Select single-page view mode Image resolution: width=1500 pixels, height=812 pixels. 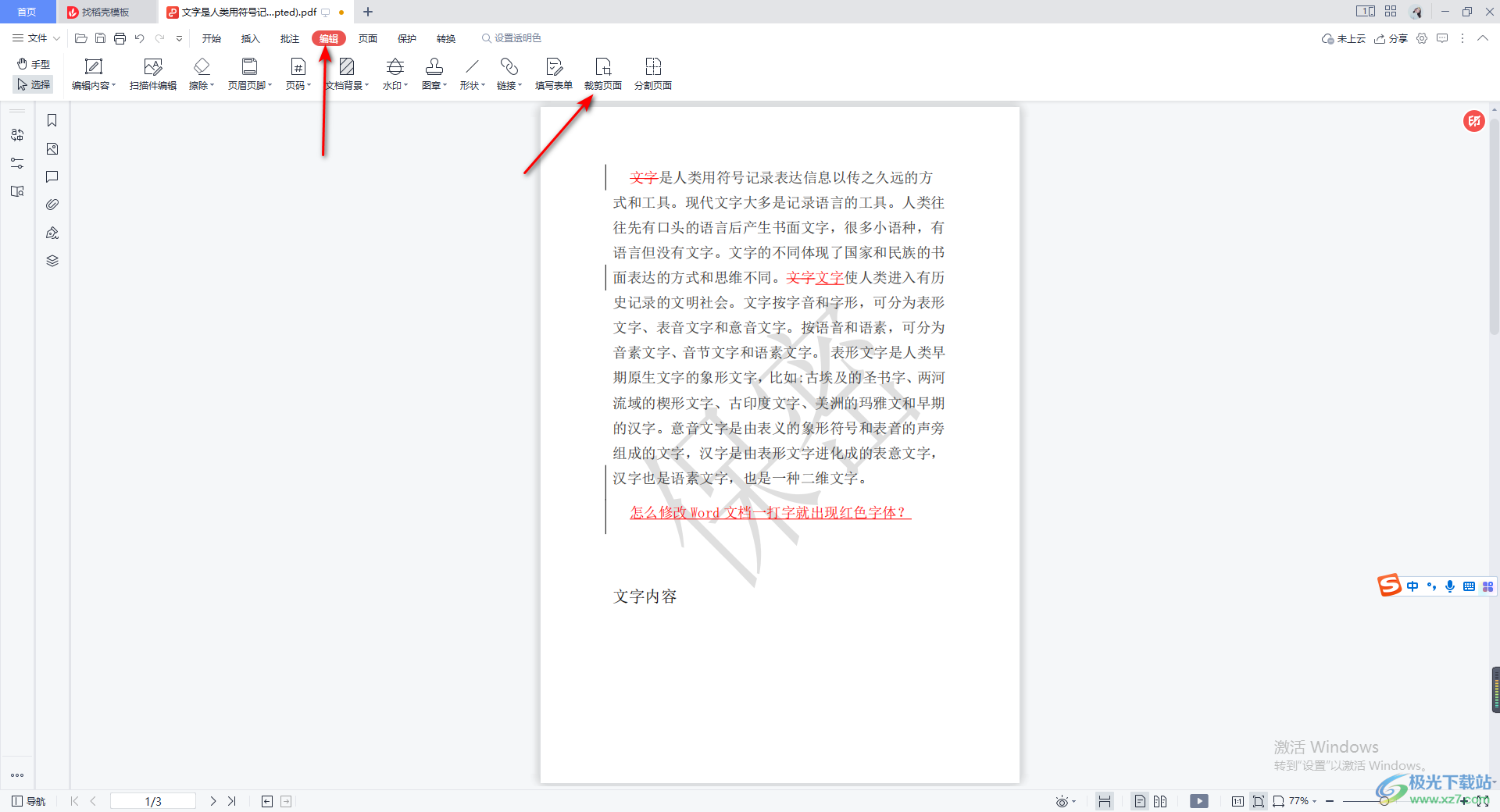pos(1140,801)
